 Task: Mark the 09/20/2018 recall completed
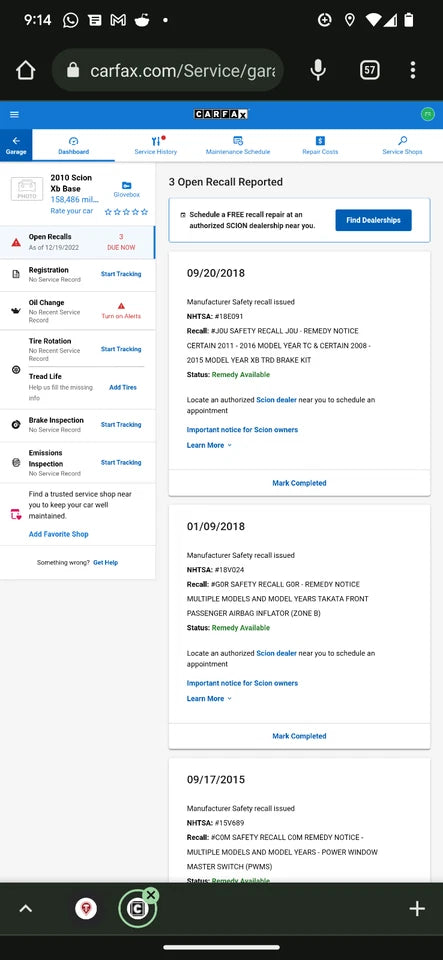tap(299, 483)
